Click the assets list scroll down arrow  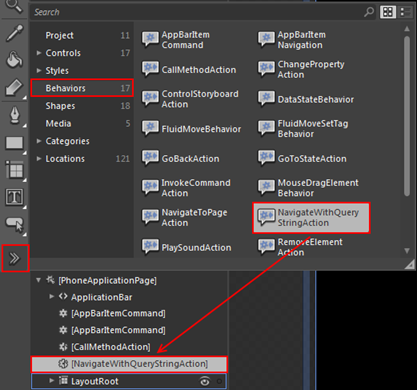[x=407, y=251]
